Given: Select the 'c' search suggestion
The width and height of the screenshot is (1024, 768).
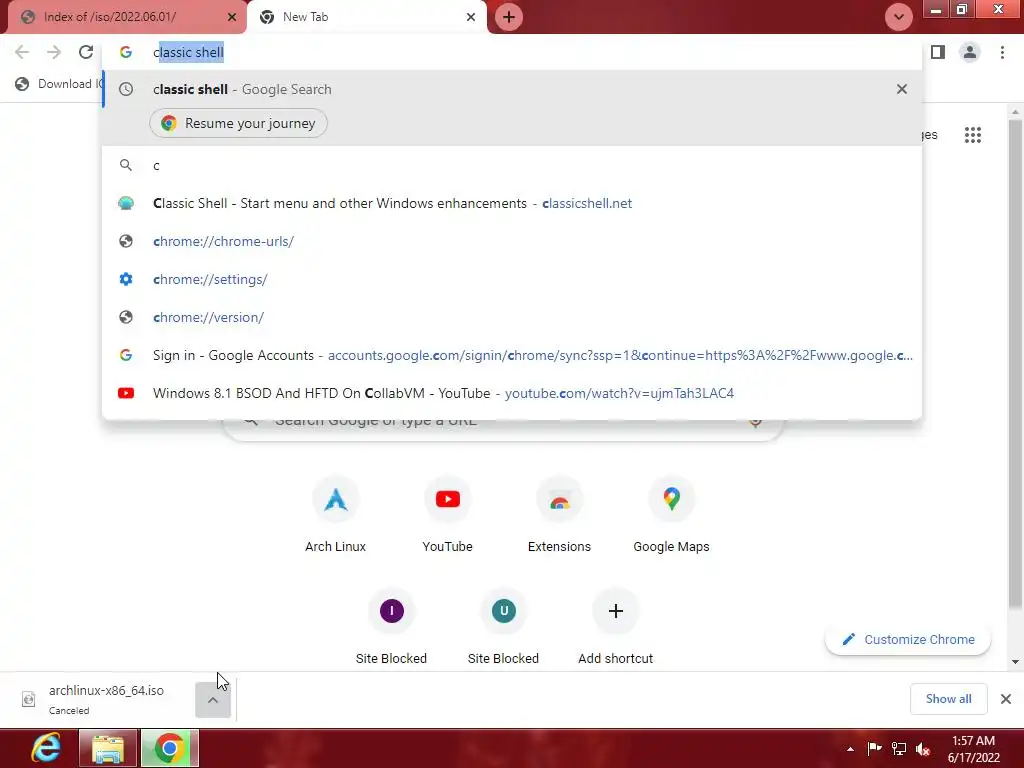Looking at the screenshot, I should 512,165.
